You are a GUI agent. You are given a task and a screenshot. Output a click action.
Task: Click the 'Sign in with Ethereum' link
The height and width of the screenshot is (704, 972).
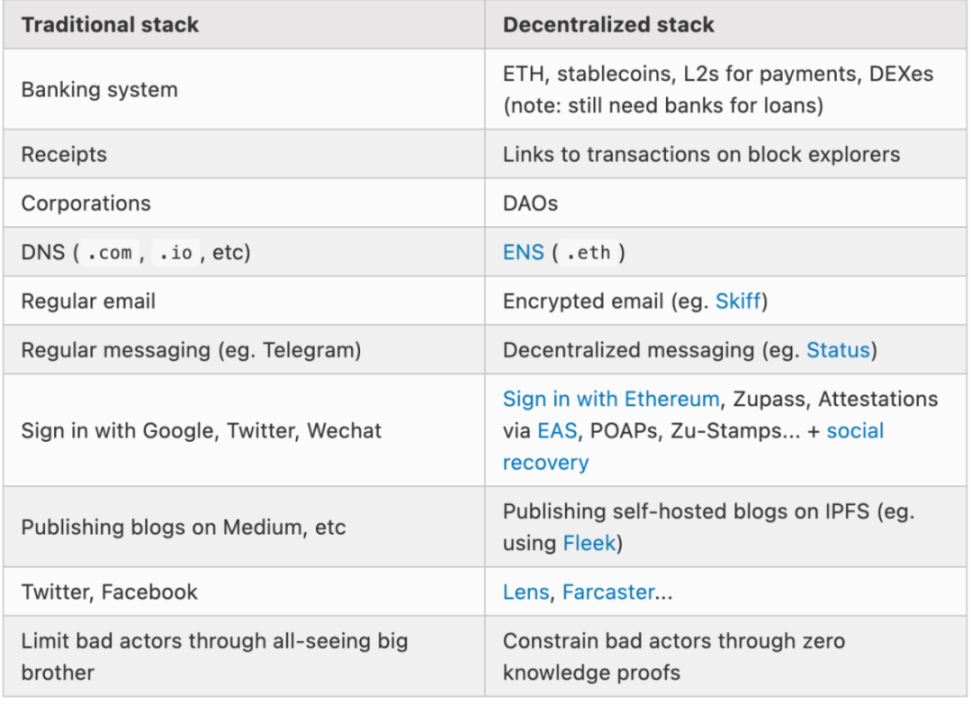pos(610,399)
